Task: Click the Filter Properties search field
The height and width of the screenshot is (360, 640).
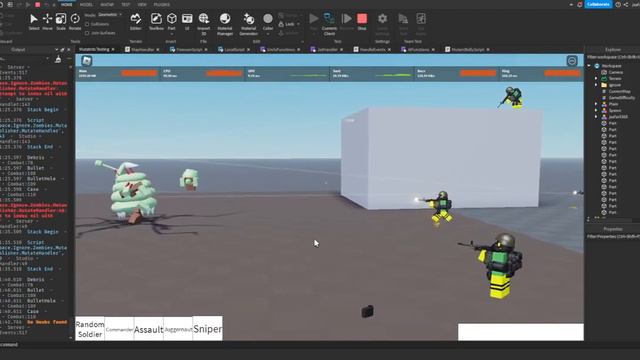Action: [x=613, y=236]
